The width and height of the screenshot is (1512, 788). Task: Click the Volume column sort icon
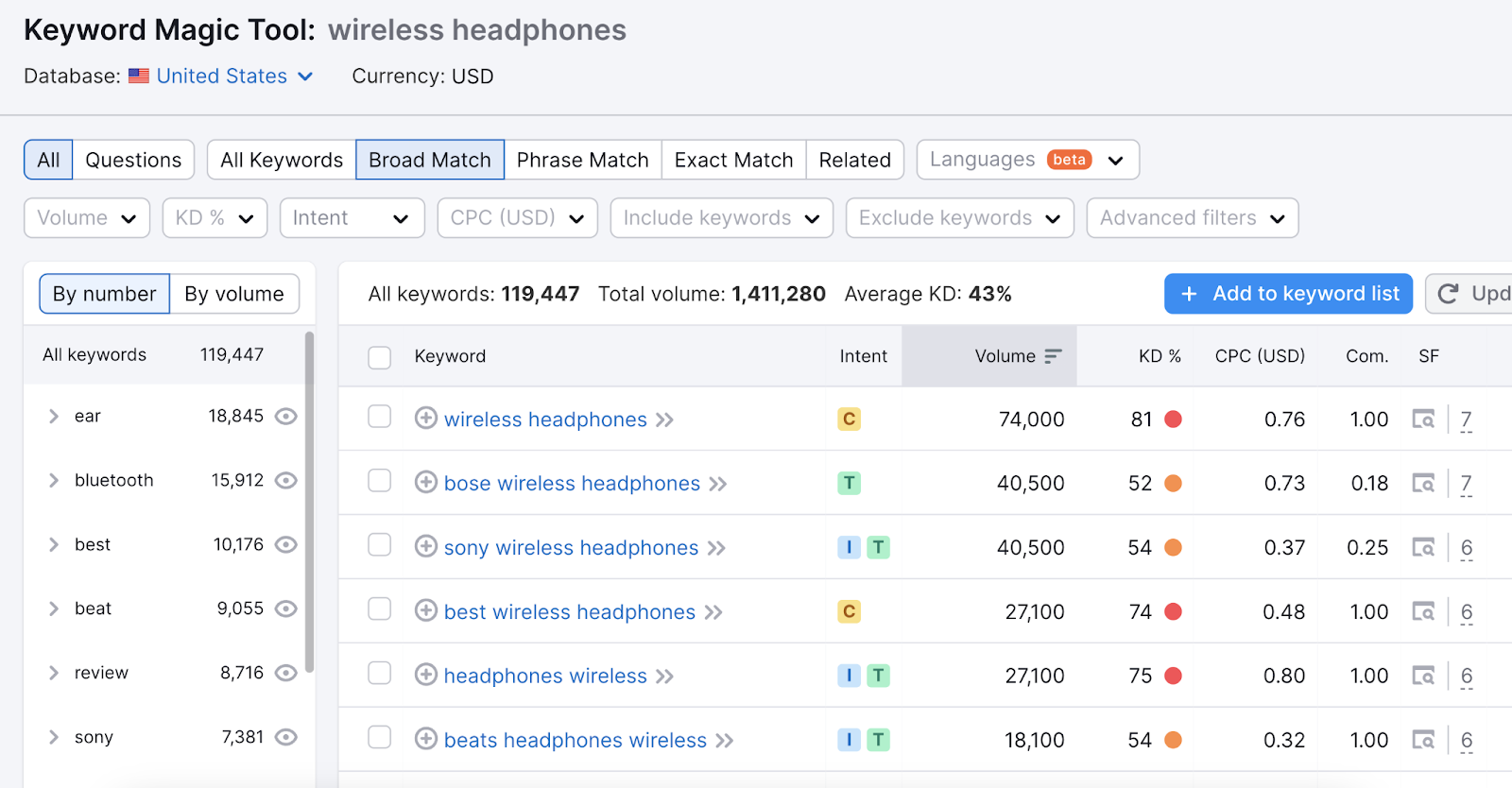click(x=1053, y=356)
